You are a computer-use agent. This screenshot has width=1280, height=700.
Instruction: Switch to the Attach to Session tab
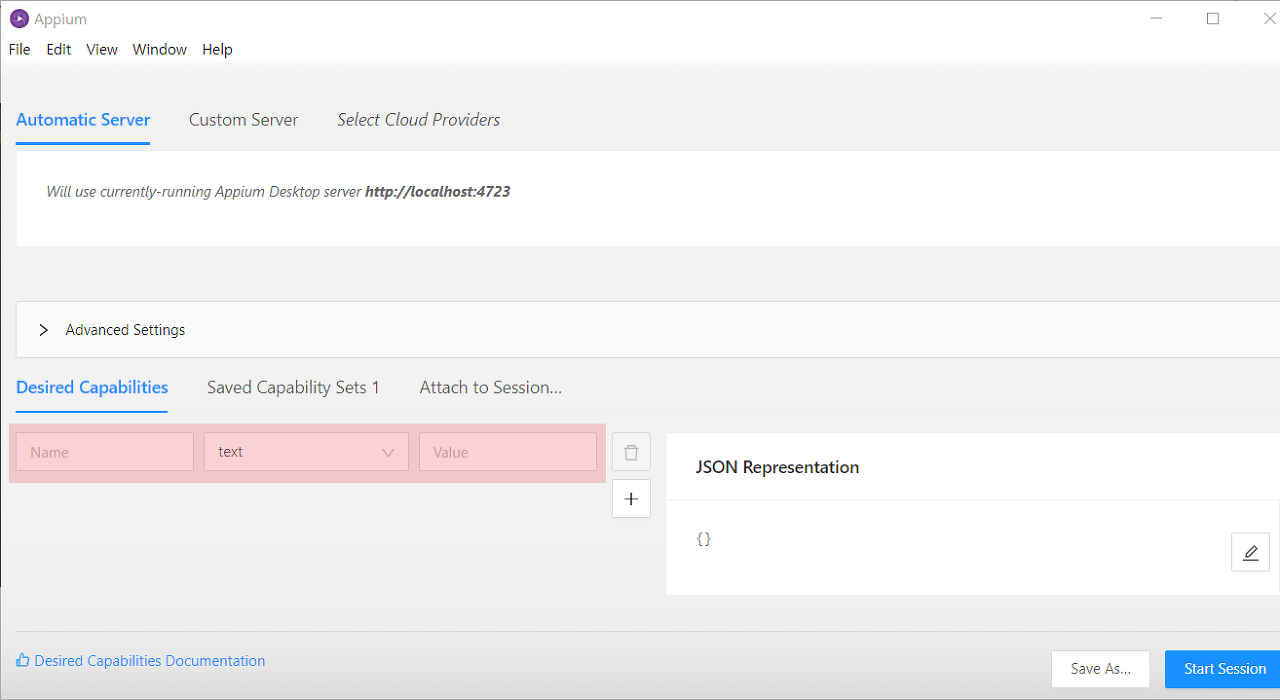[491, 388]
